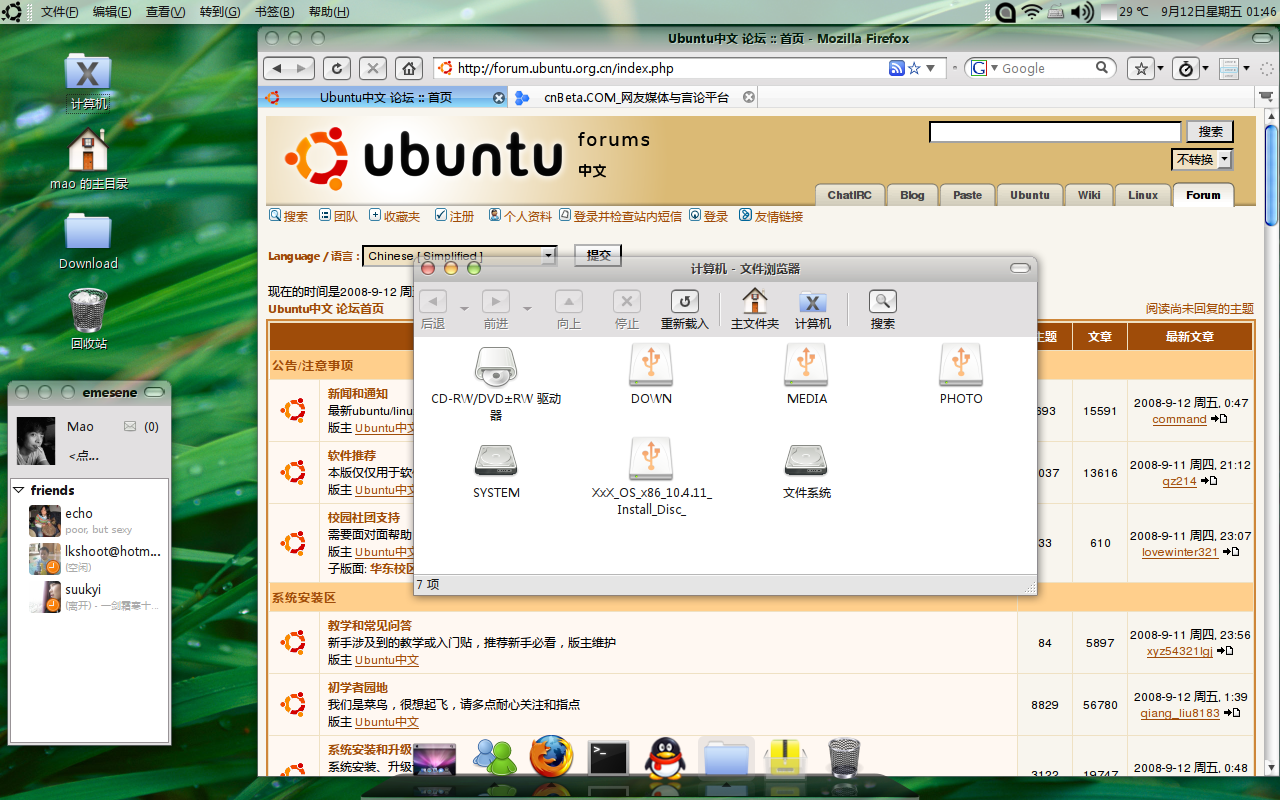Open the 文件系统 disk icon
This screenshot has height=800, width=1280.
[806, 460]
